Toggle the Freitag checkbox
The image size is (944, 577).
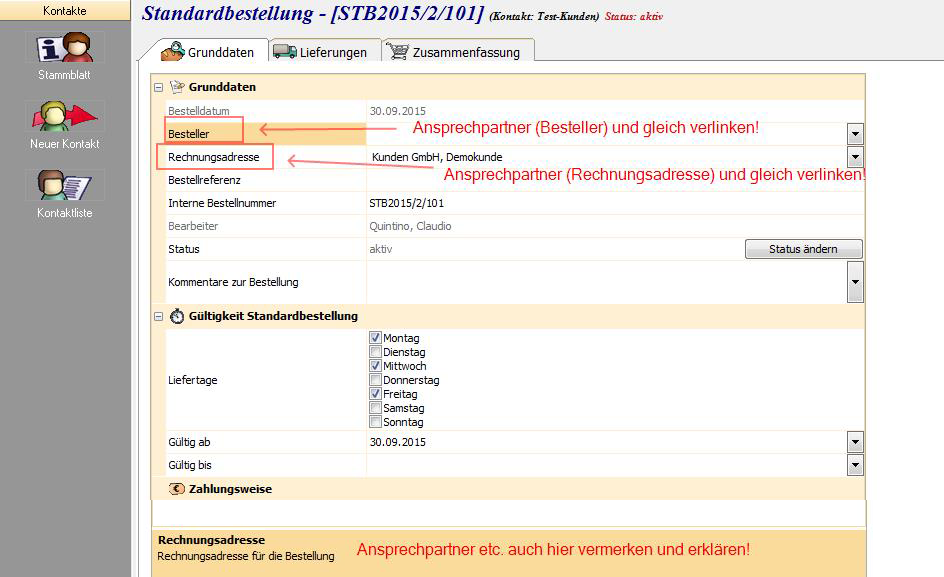tap(376, 394)
